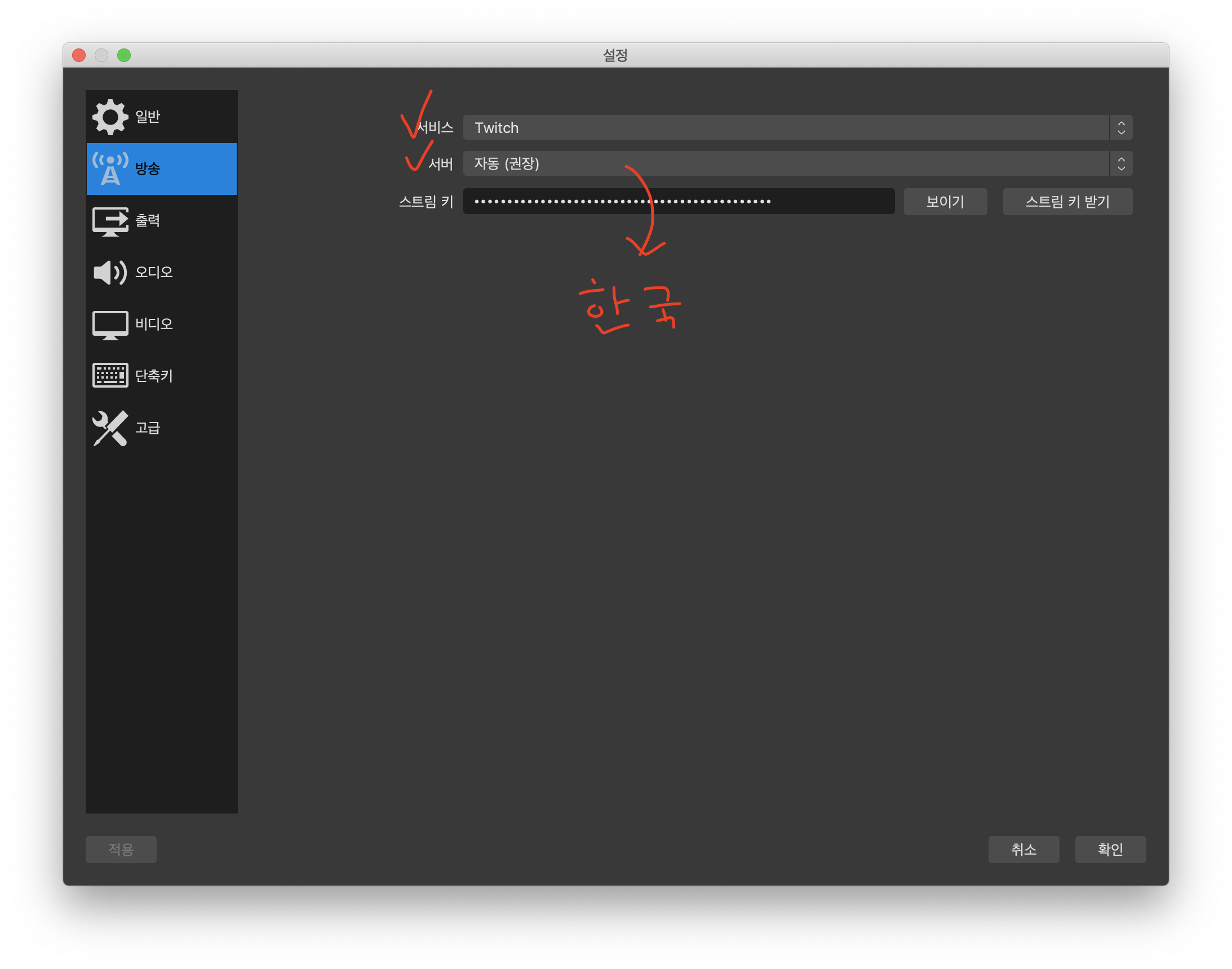This screenshot has height=969, width=1232.
Task: Open Video (비디오) settings monitor icon
Action: (110, 325)
